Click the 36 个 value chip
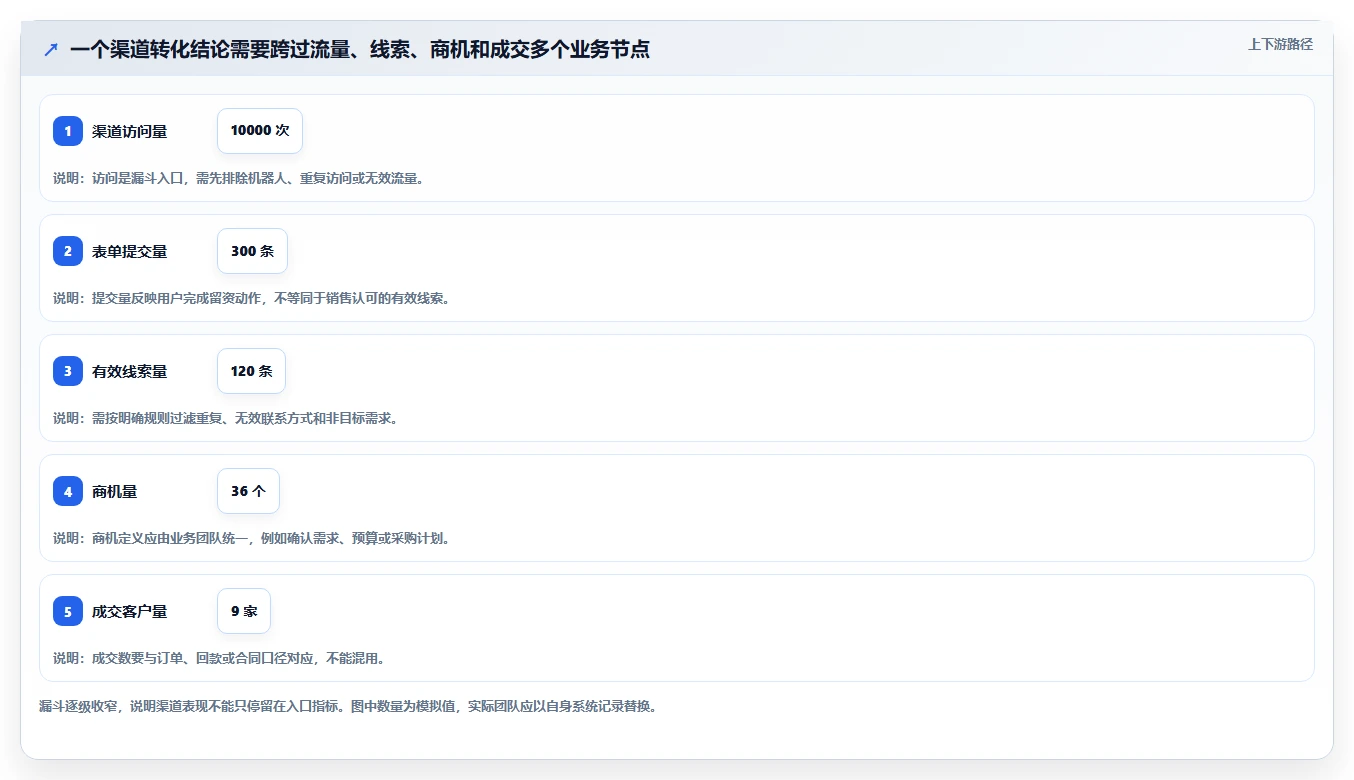The image size is (1354, 780). 248,491
